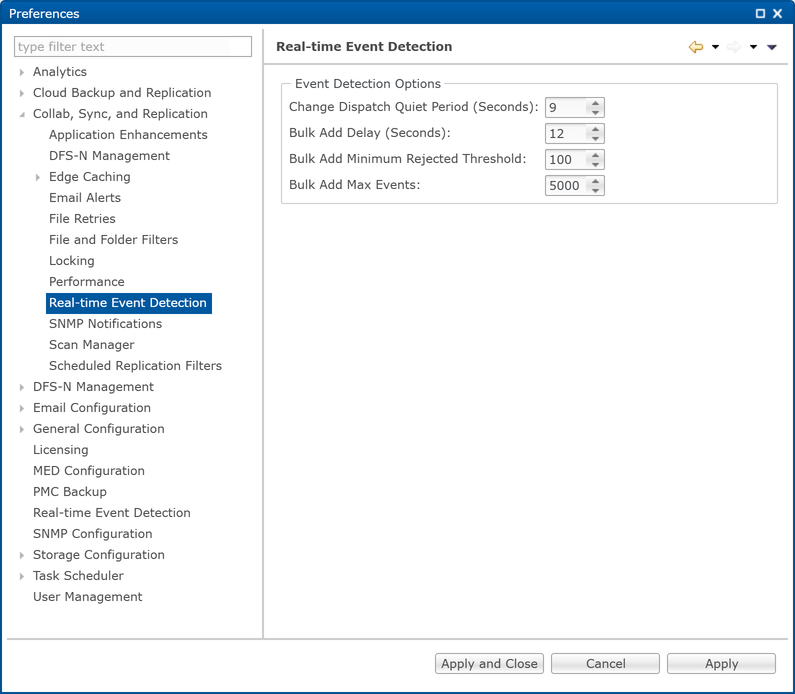
Task: Open the preferences view menu triangle
Action: (x=772, y=47)
